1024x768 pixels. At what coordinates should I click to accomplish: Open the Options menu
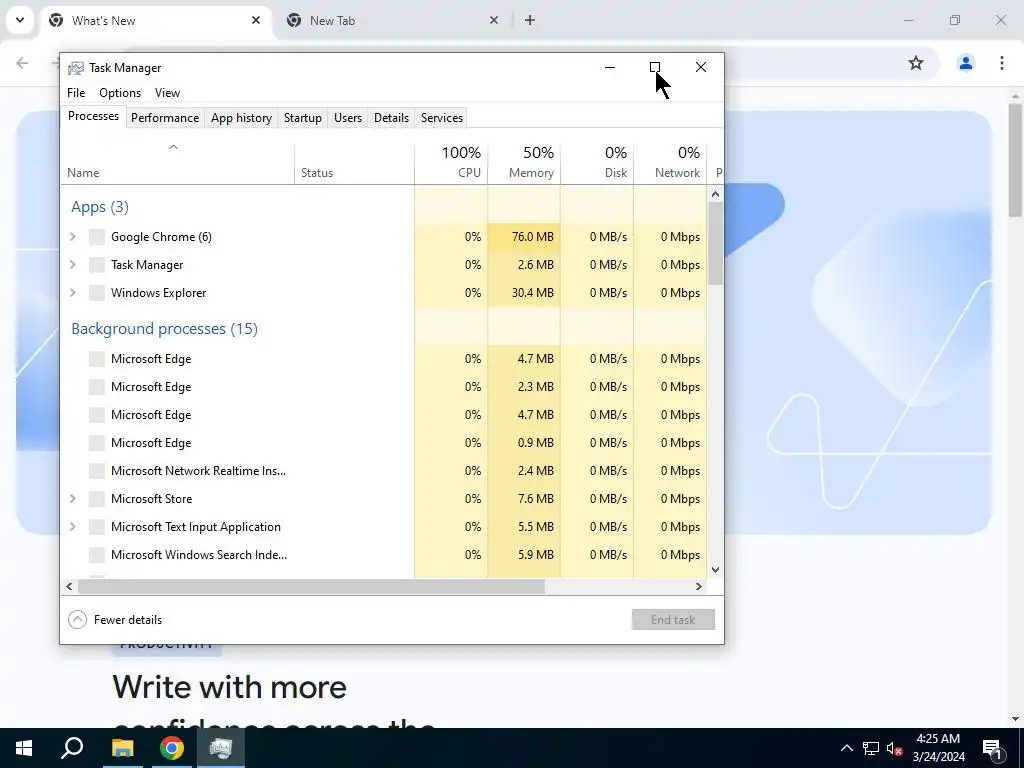pyautogui.click(x=120, y=93)
